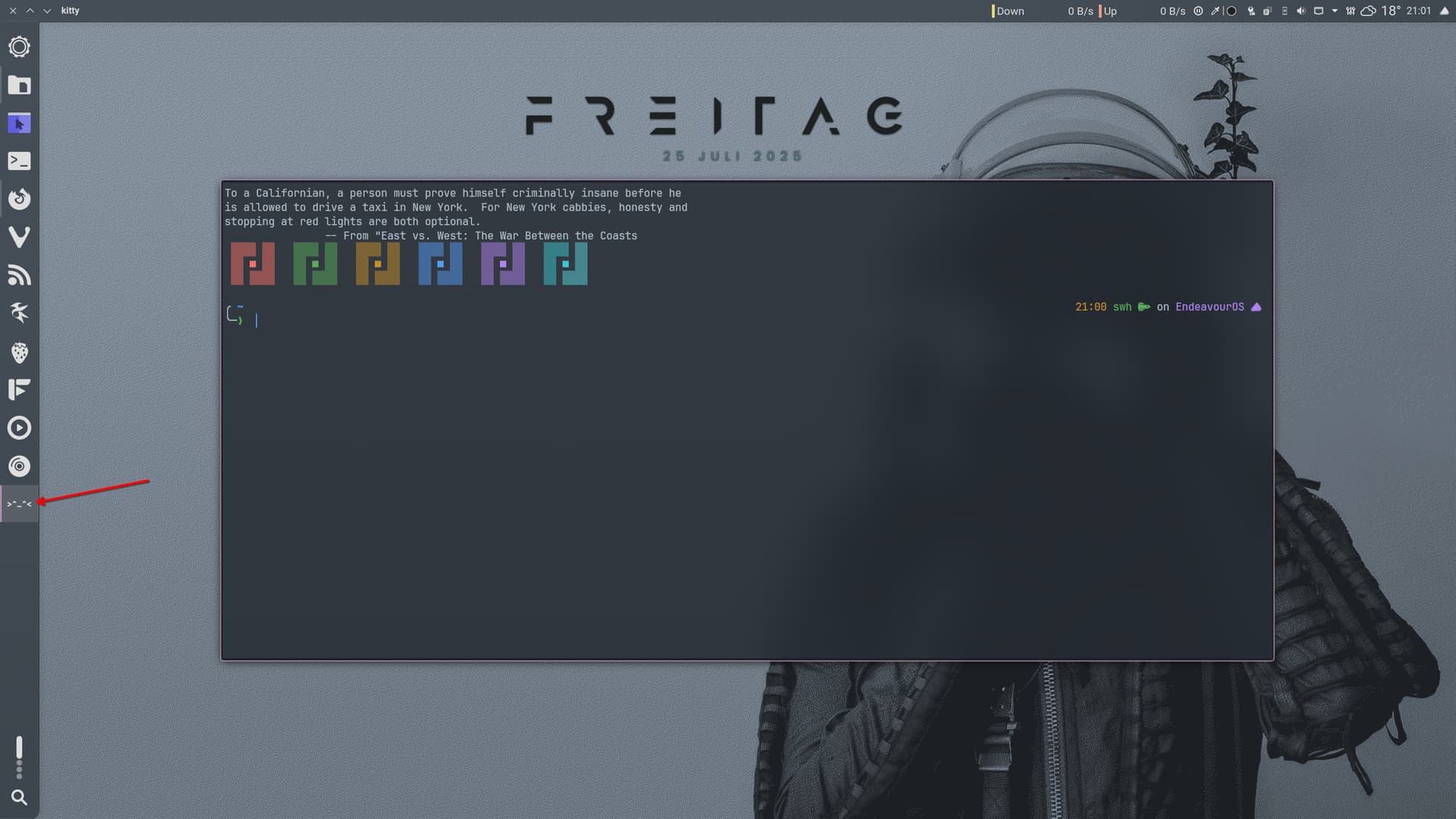Click the purple color block in terminal
The width and height of the screenshot is (1456, 819).
click(503, 264)
